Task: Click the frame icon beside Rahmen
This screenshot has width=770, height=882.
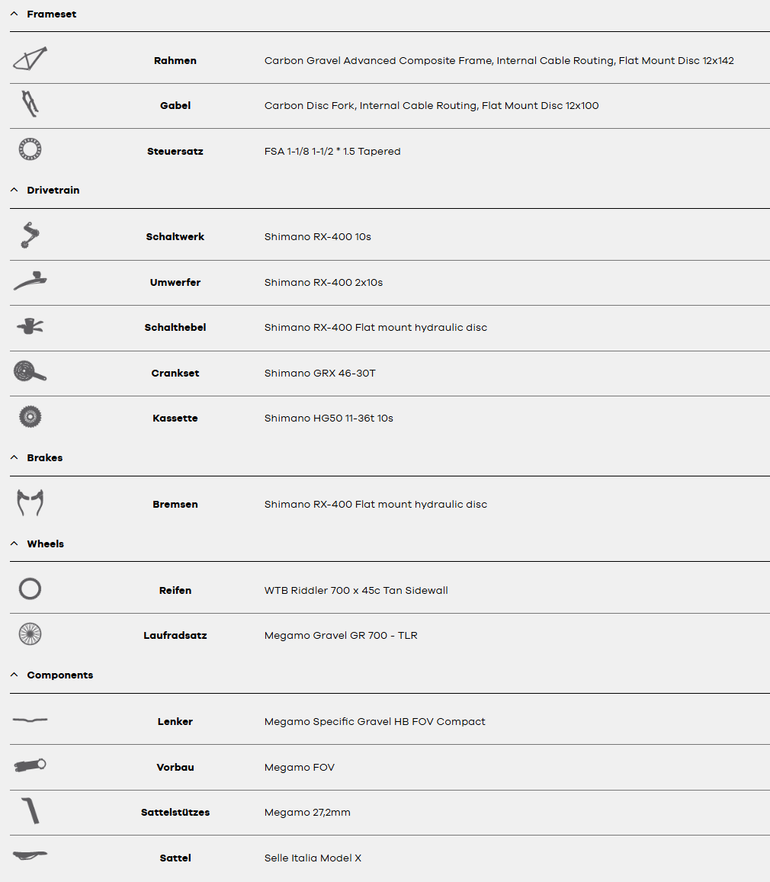Action: click(29, 59)
